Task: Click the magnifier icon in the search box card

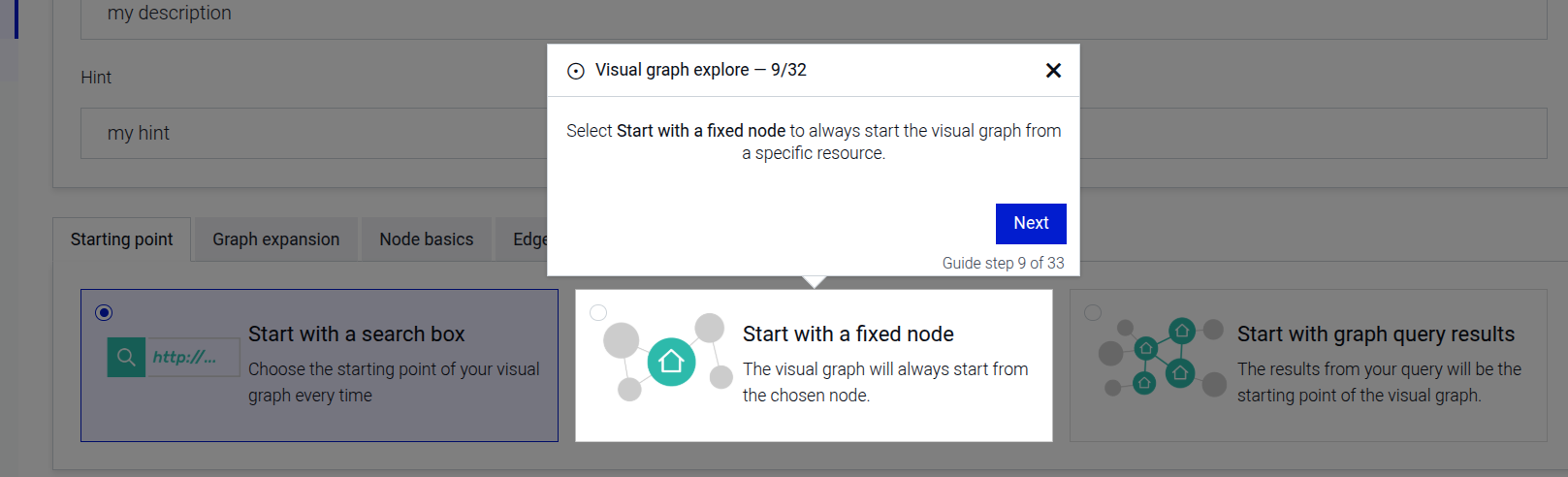Action: 126,358
